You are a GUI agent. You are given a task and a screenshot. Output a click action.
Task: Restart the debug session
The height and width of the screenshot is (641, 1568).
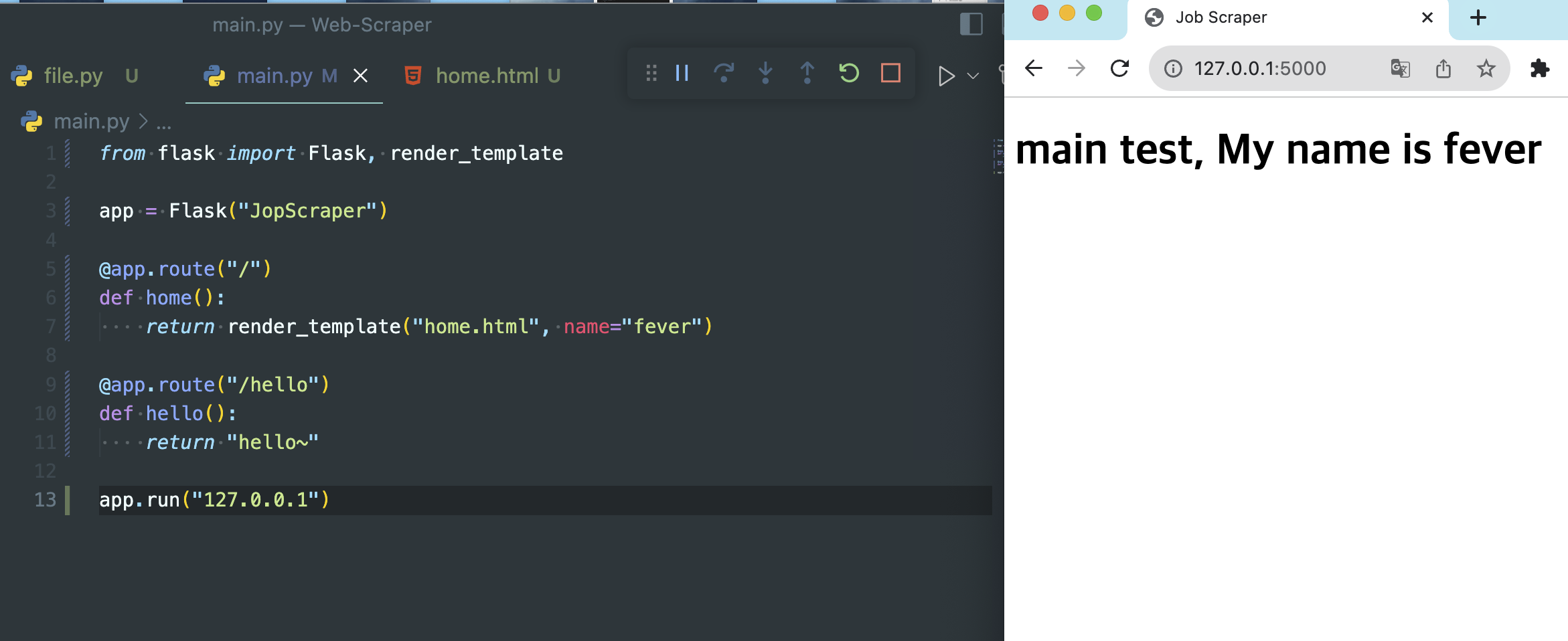[x=849, y=73]
